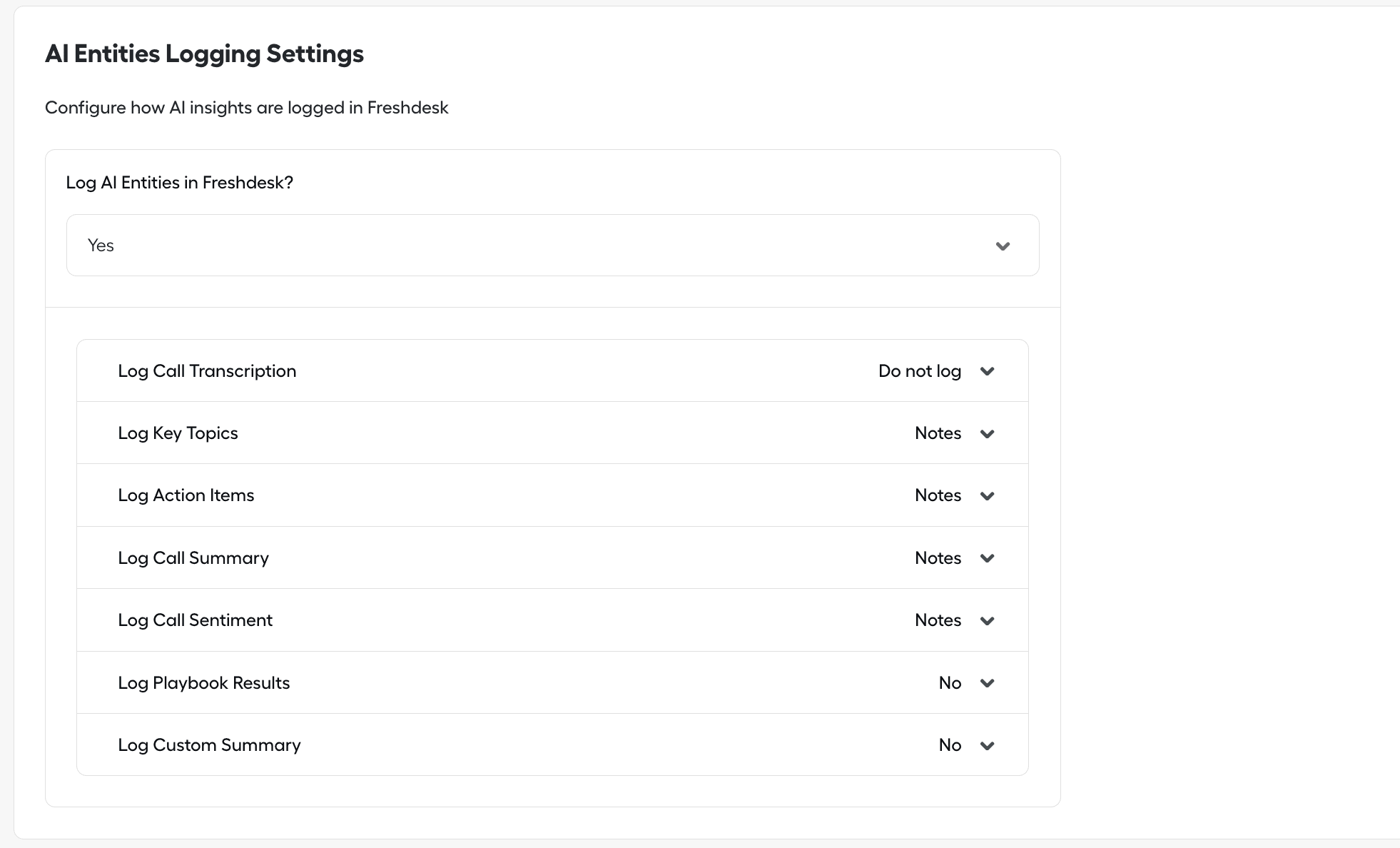Open the Log Call Sentiment Notes dropdown

955,620
